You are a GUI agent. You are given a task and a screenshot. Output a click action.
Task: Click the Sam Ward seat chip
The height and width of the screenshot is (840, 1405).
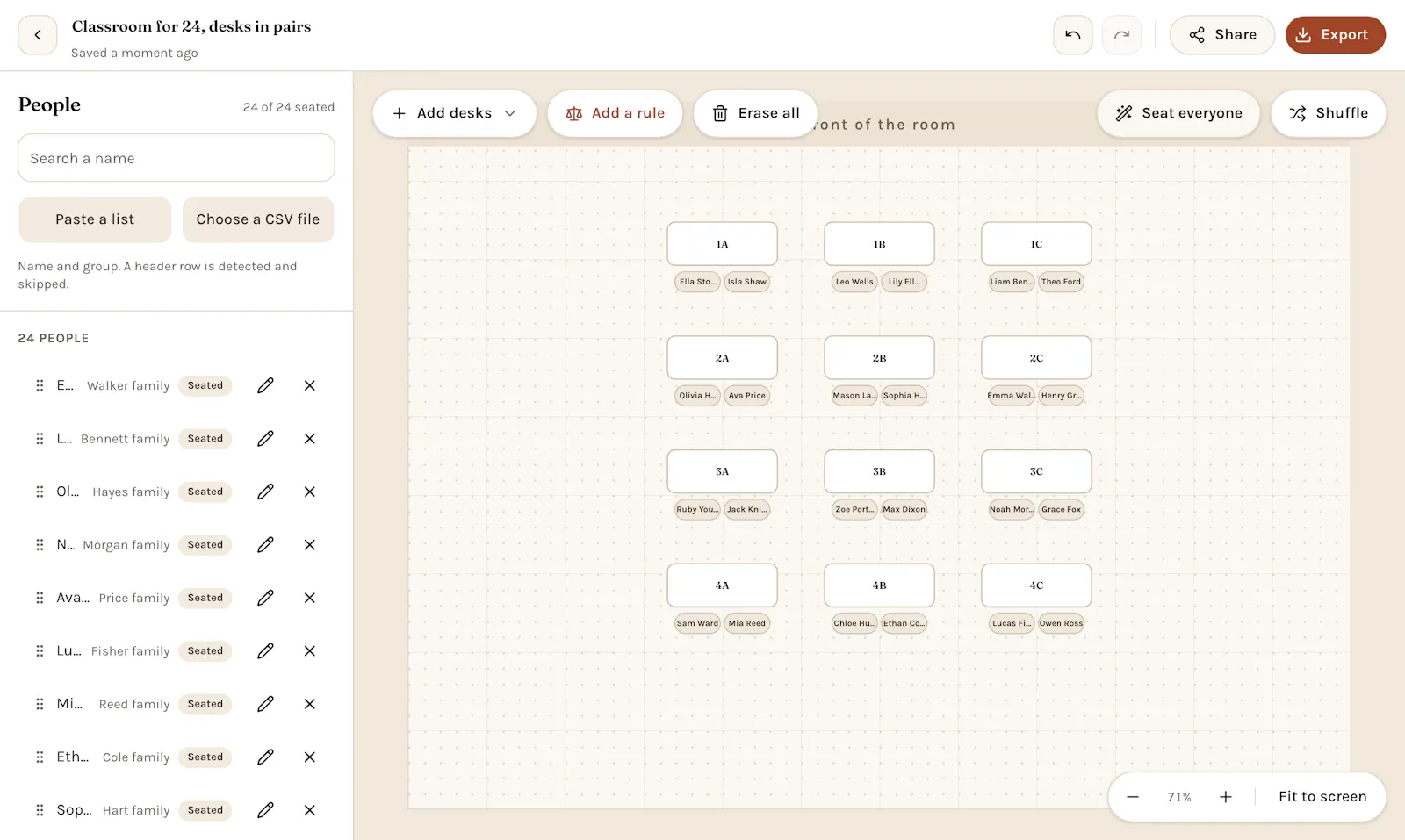(x=697, y=623)
